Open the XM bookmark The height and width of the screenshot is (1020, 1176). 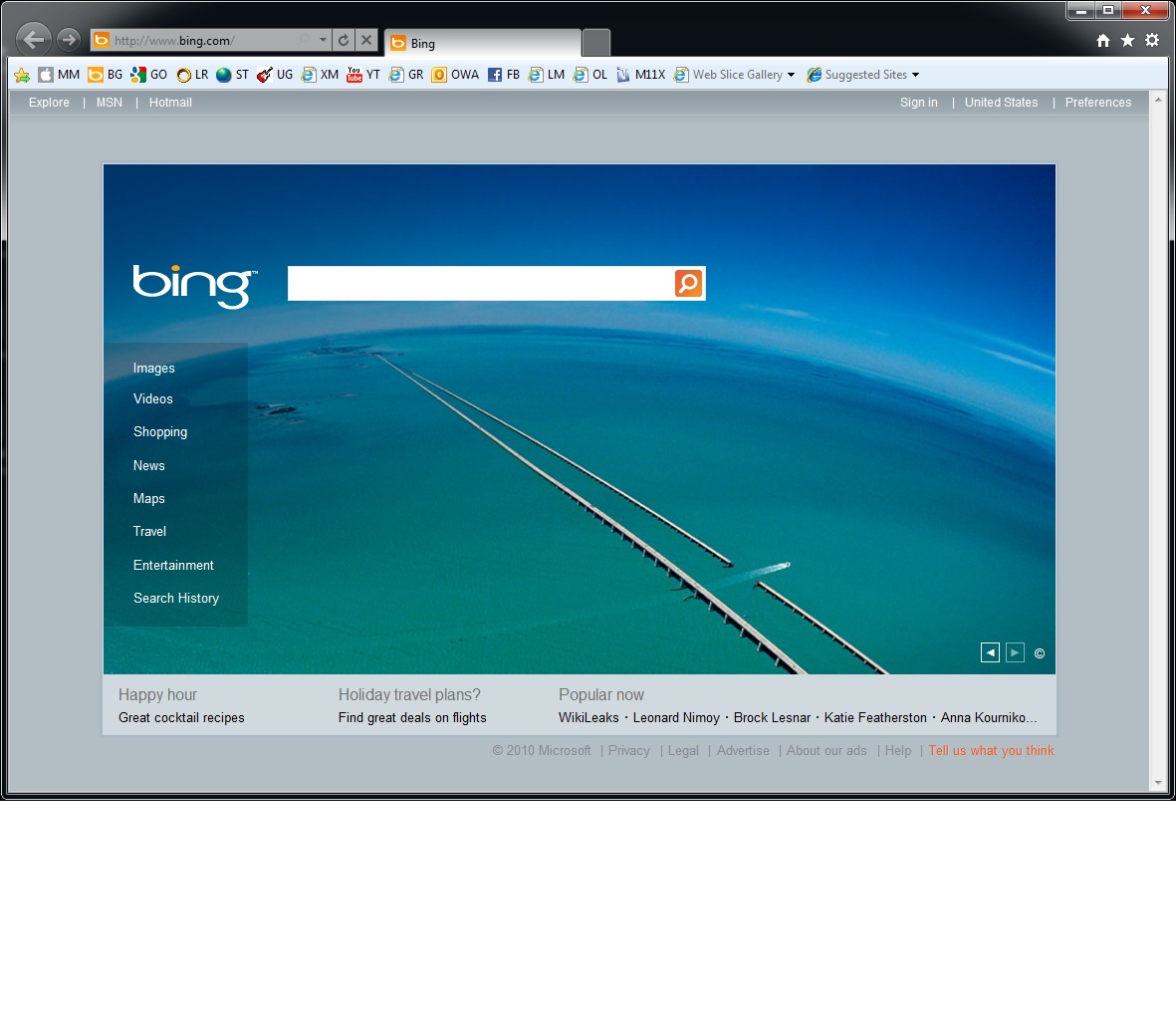pos(320,75)
